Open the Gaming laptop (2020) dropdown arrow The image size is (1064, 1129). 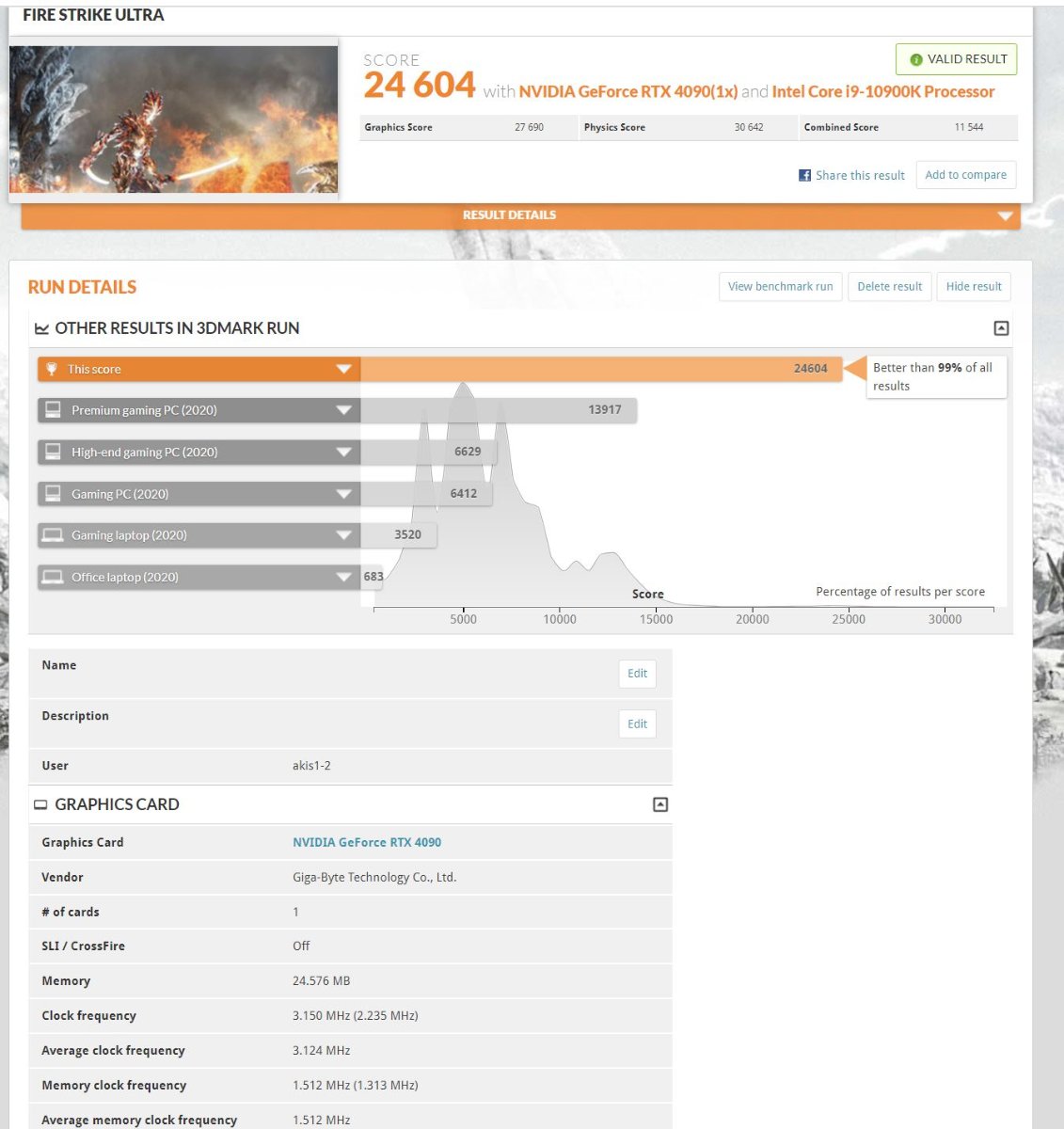[343, 535]
